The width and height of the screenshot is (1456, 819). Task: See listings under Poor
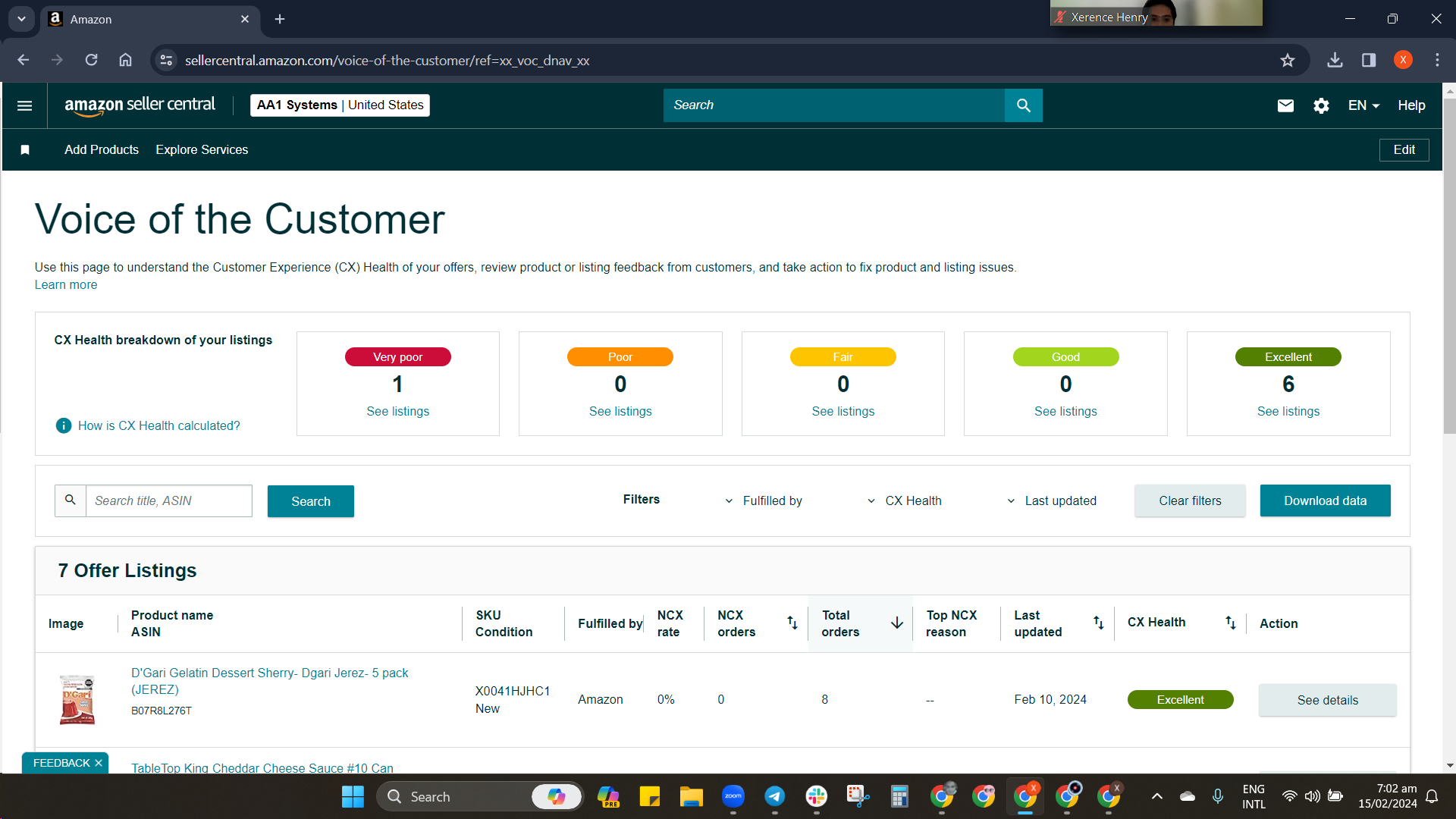click(620, 411)
